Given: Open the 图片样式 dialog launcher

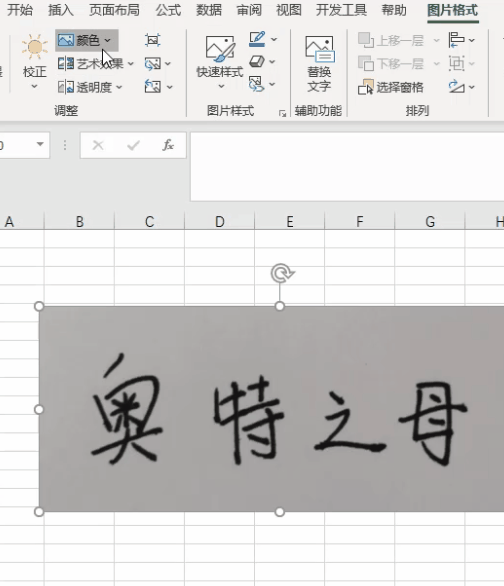Looking at the screenshot, I should pyautogui.click(x=282, y=113).
